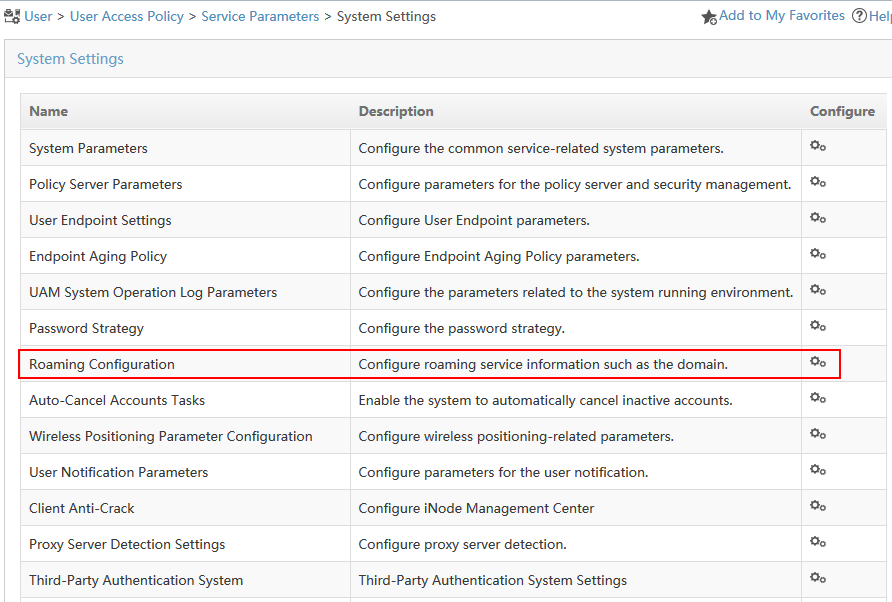Open configure gear for Endpoint Aging Policy
This screenshot has height=602, width=892.
(817, 253)
